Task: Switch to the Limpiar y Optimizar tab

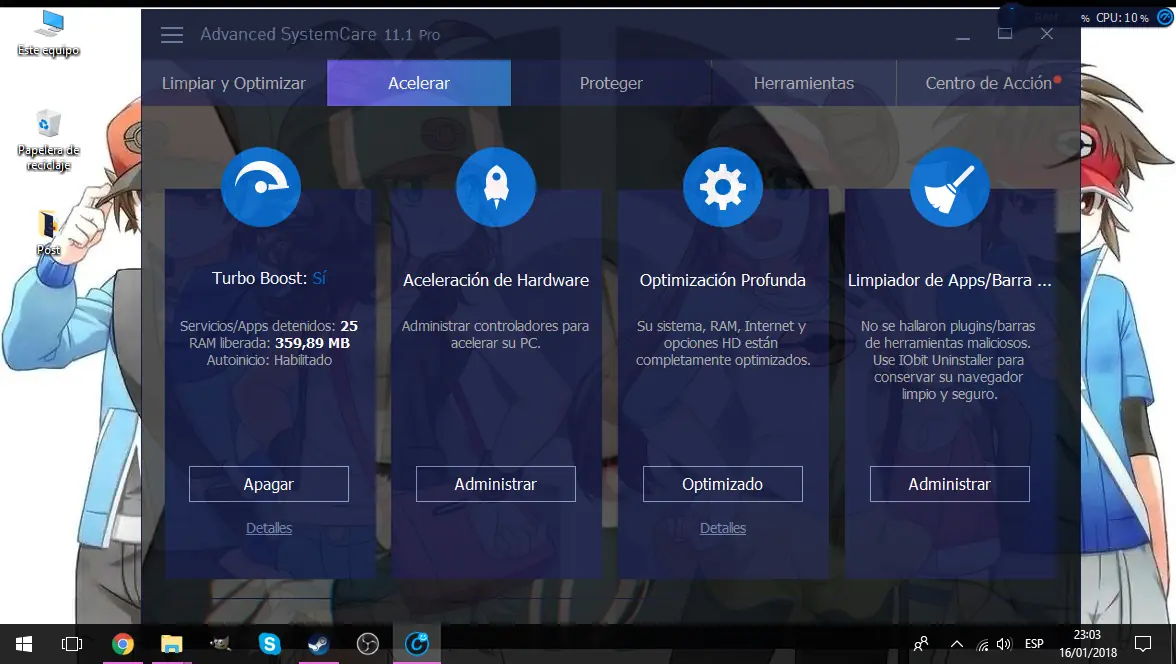Action: coord(232,83)
